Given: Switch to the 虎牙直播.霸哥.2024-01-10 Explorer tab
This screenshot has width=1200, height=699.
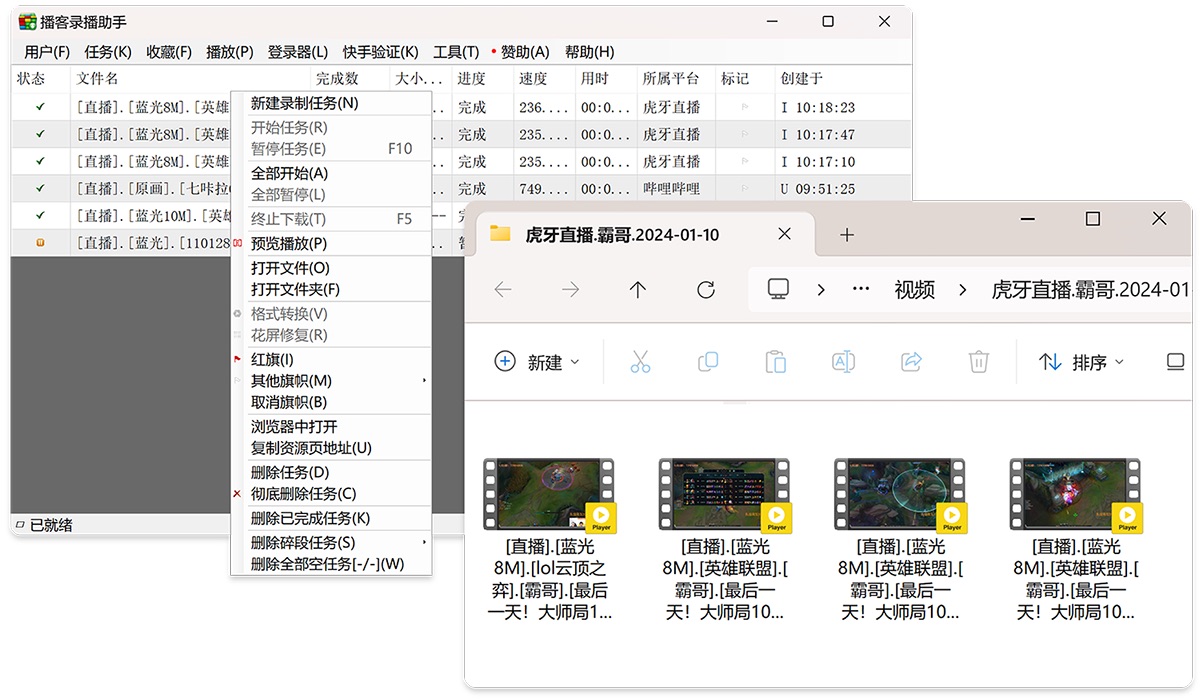Looking at the screenshot, I should (x=641, y=234).
